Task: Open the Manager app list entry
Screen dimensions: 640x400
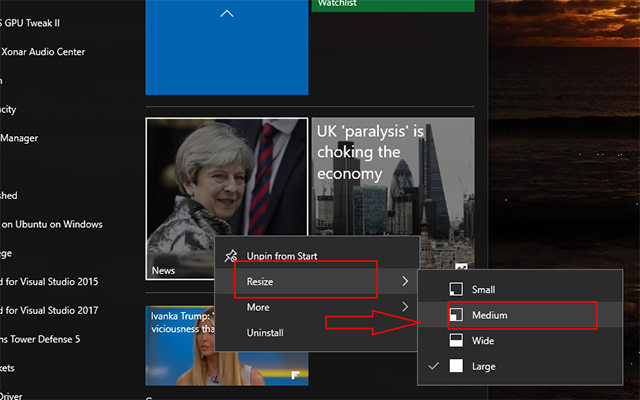Action: pyautogui.click(x=19, y=138)
